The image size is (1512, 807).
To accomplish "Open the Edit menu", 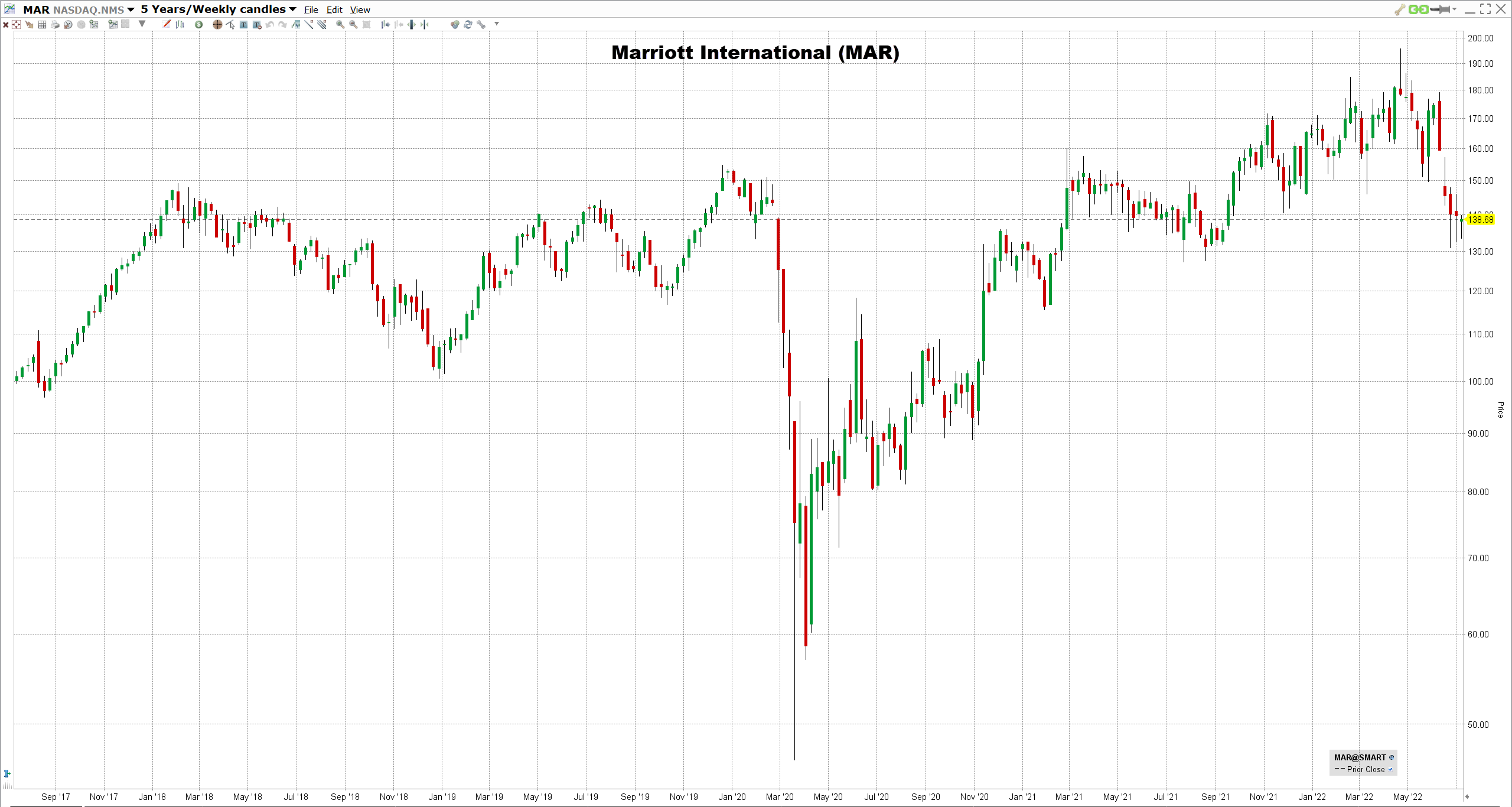I will point(334,9).
